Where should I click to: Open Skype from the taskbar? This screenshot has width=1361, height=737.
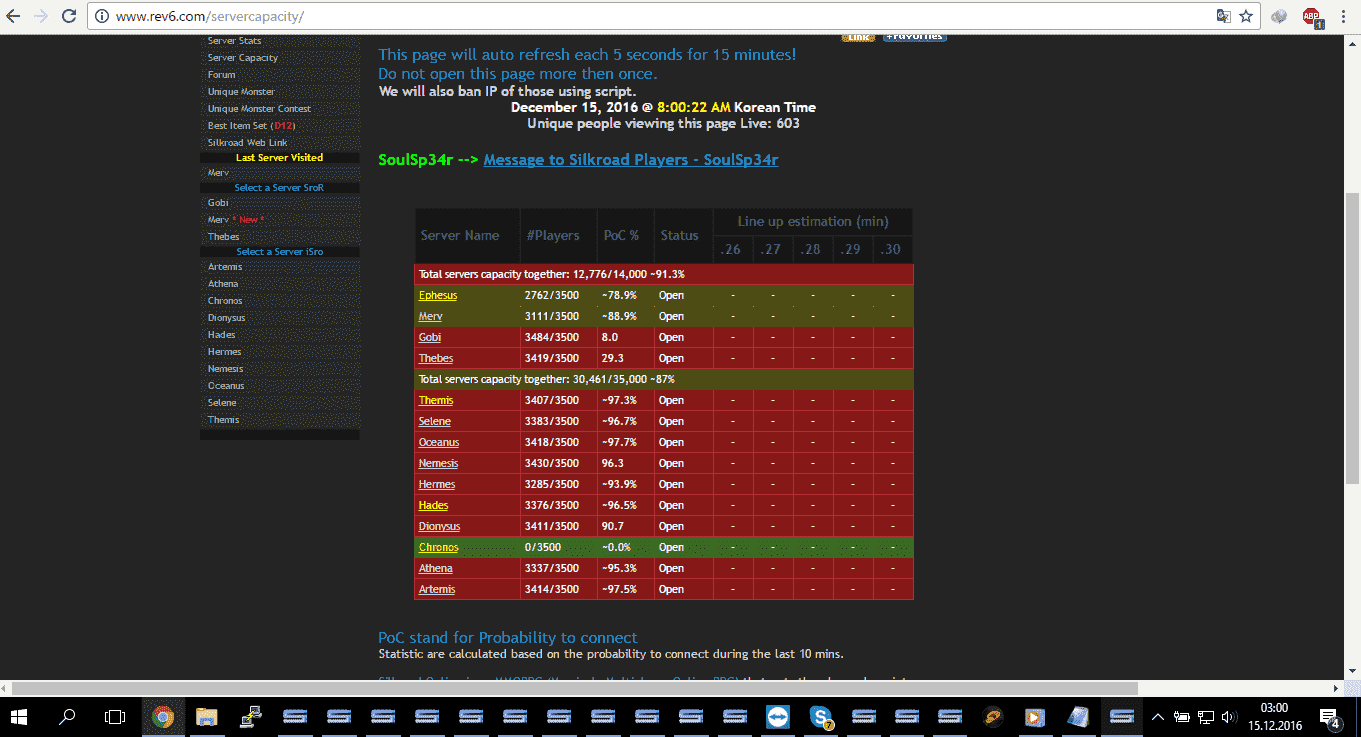(x=821, y=717)
